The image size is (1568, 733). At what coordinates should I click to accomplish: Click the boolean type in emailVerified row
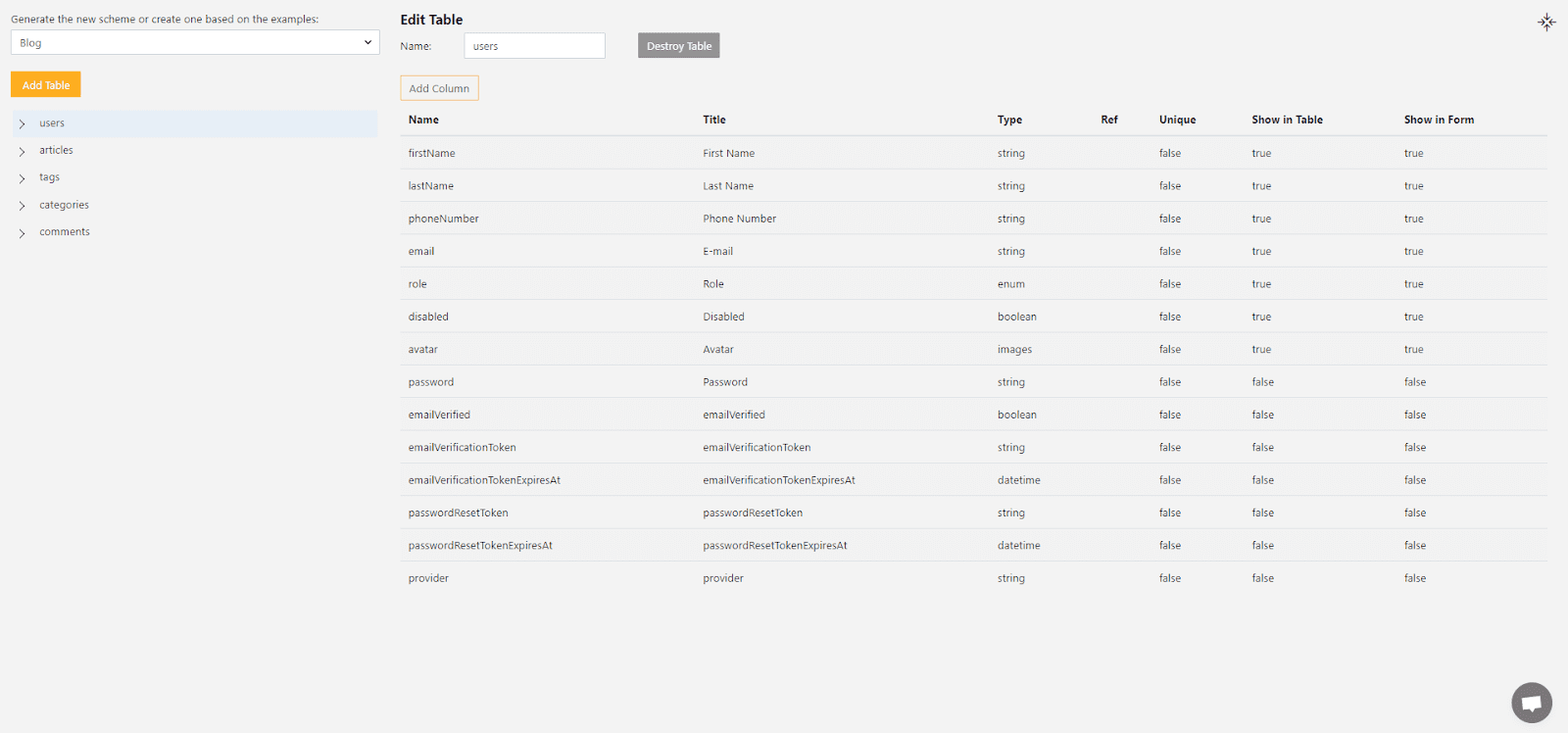(x=1017, y=415)
